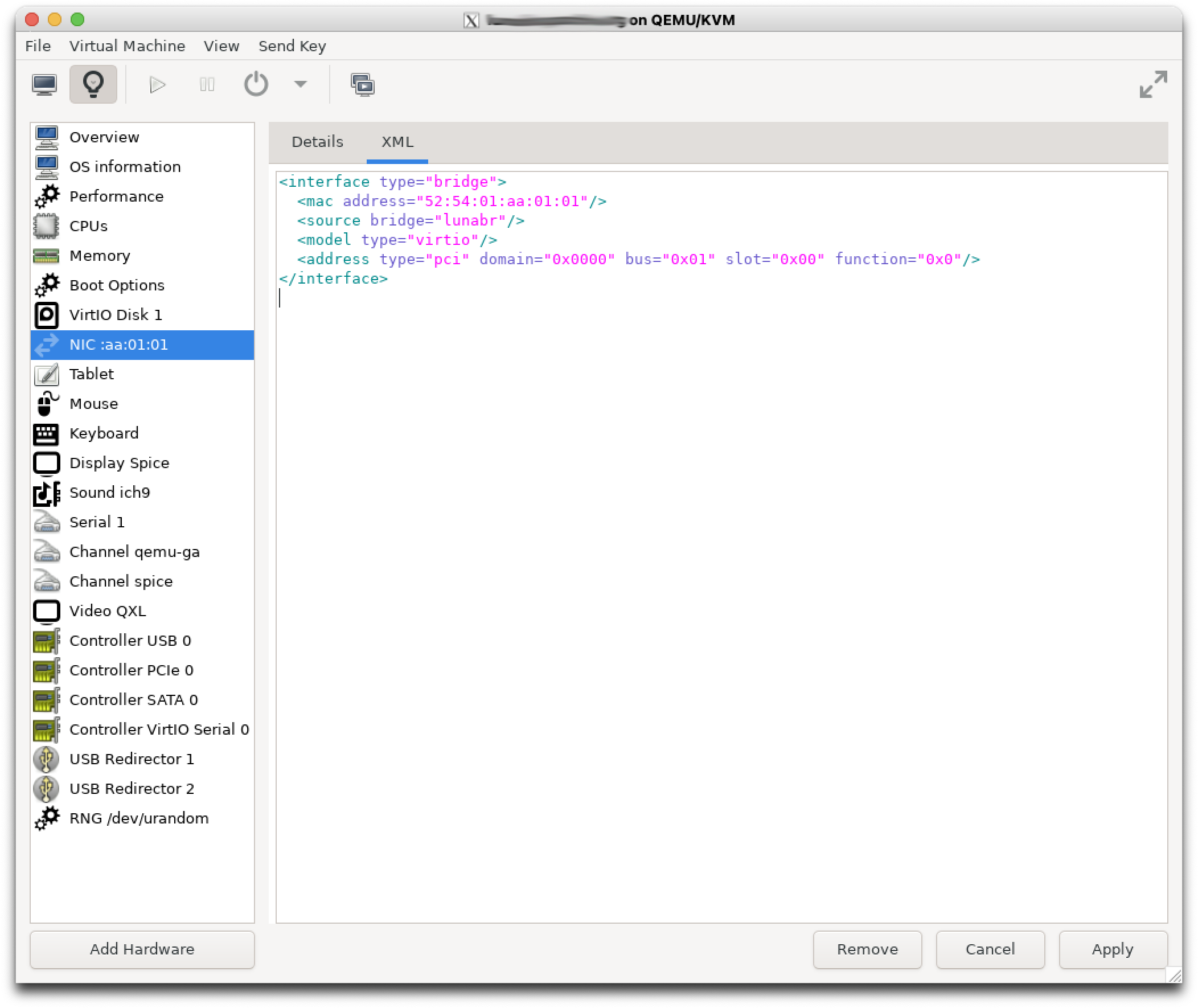Image resolution: width=1198 pixels, height=1008 pixels.
Task: Click the interface type bridge line
Action: [x=392, y=182]
